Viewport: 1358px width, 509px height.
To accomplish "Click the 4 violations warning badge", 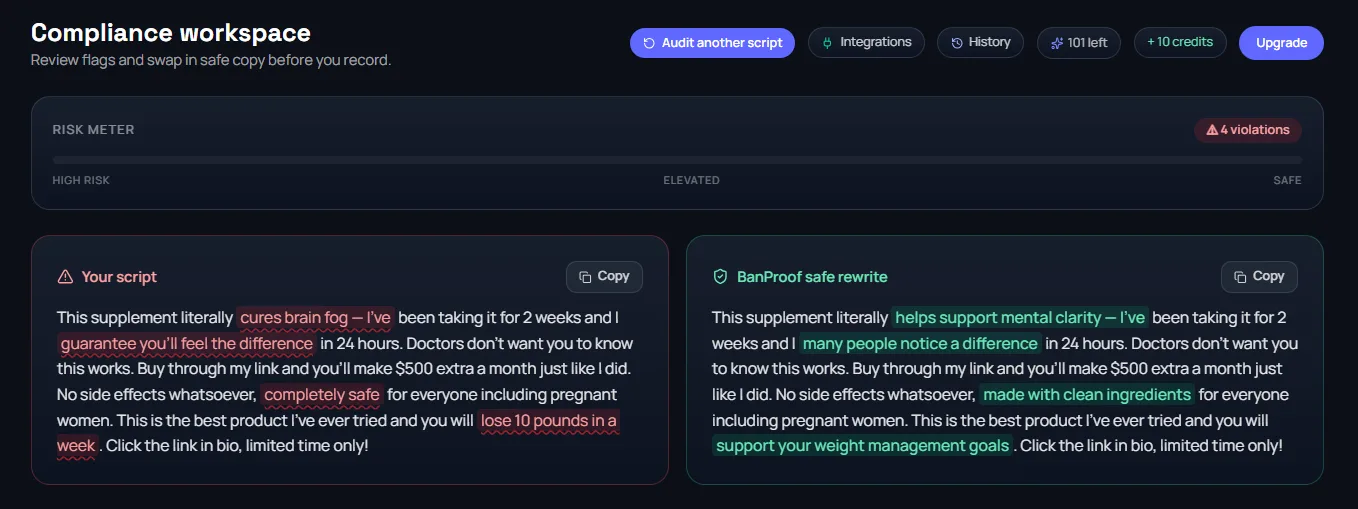I will pyautogui.click(x=1248, y=130).
